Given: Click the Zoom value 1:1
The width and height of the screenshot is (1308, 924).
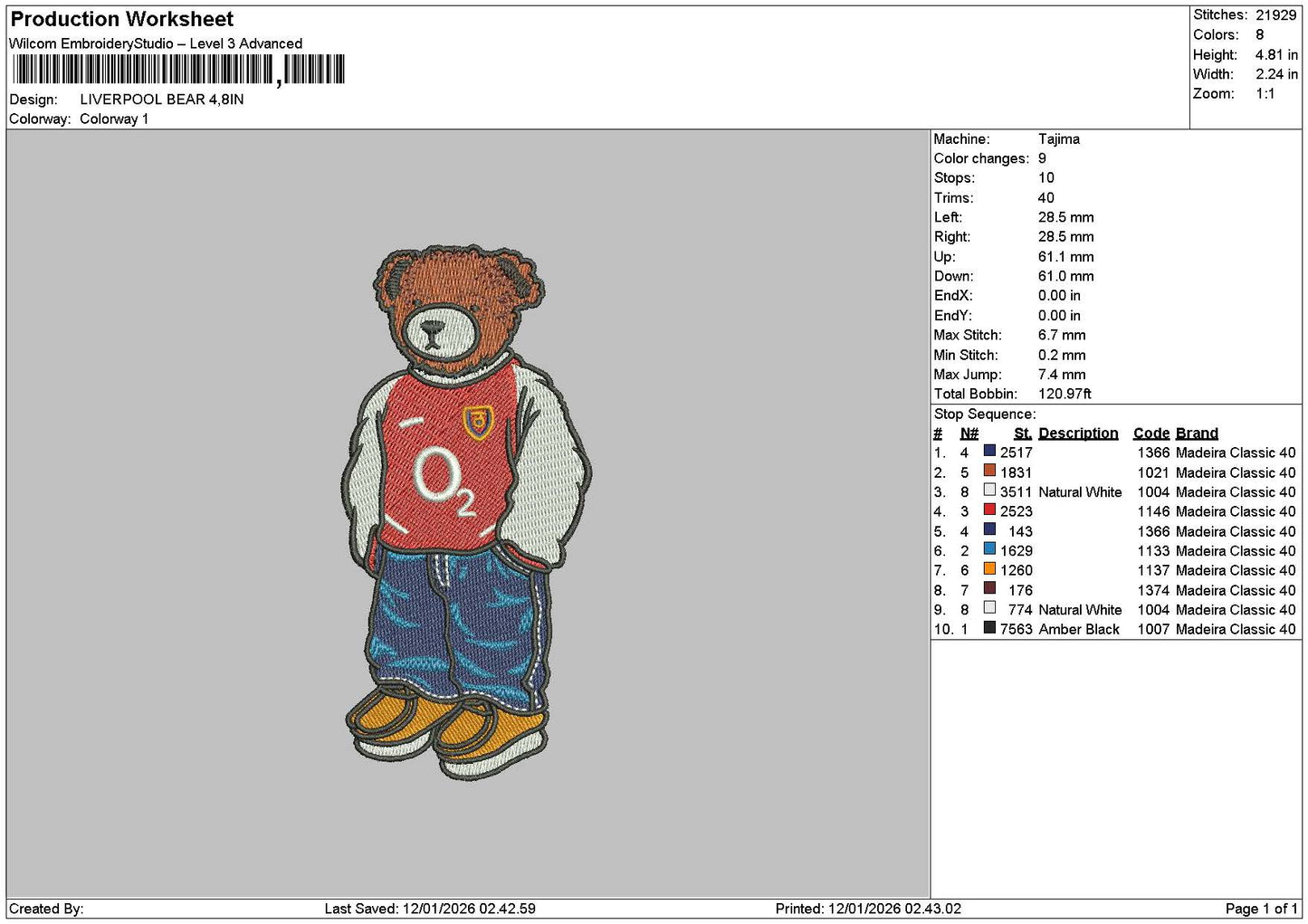Looking at the screenshot, I should click(1265, 94).
